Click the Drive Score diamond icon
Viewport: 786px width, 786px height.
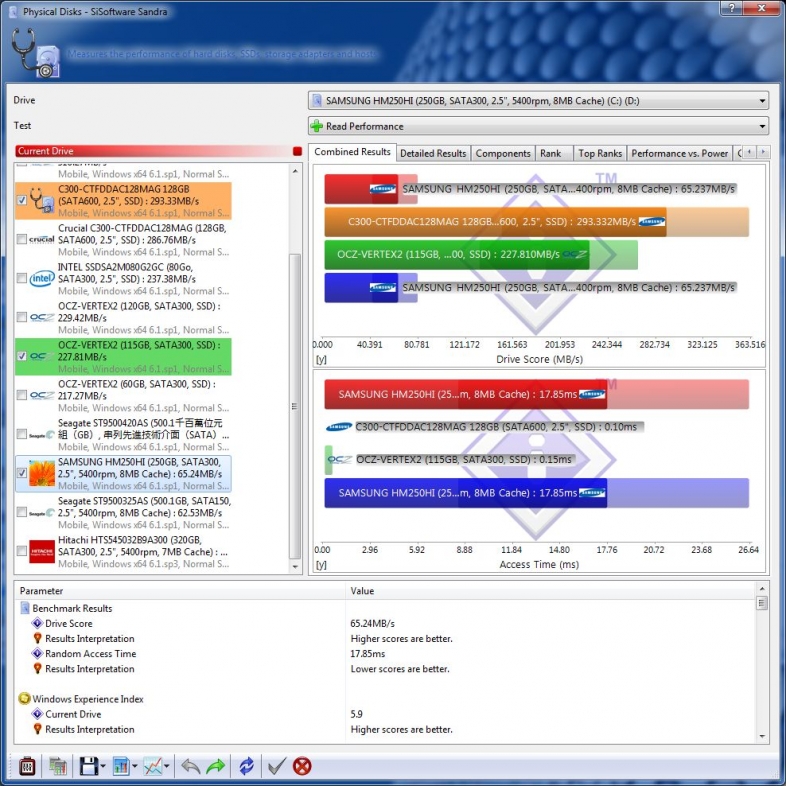pyautogui.click(x=37, y=623)
